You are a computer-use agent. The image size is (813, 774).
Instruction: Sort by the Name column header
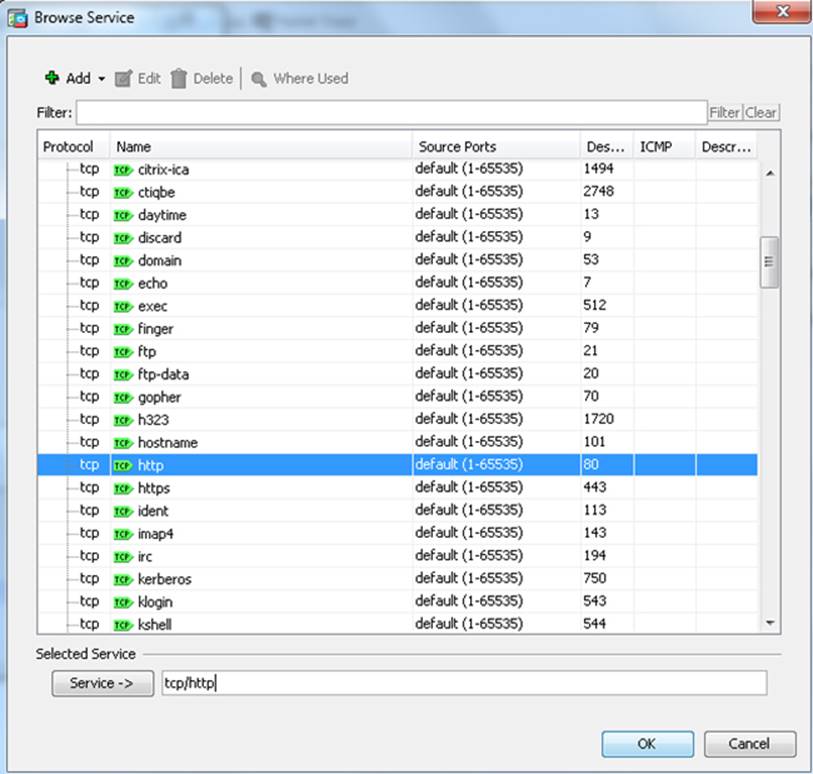[x=260, y=146]
